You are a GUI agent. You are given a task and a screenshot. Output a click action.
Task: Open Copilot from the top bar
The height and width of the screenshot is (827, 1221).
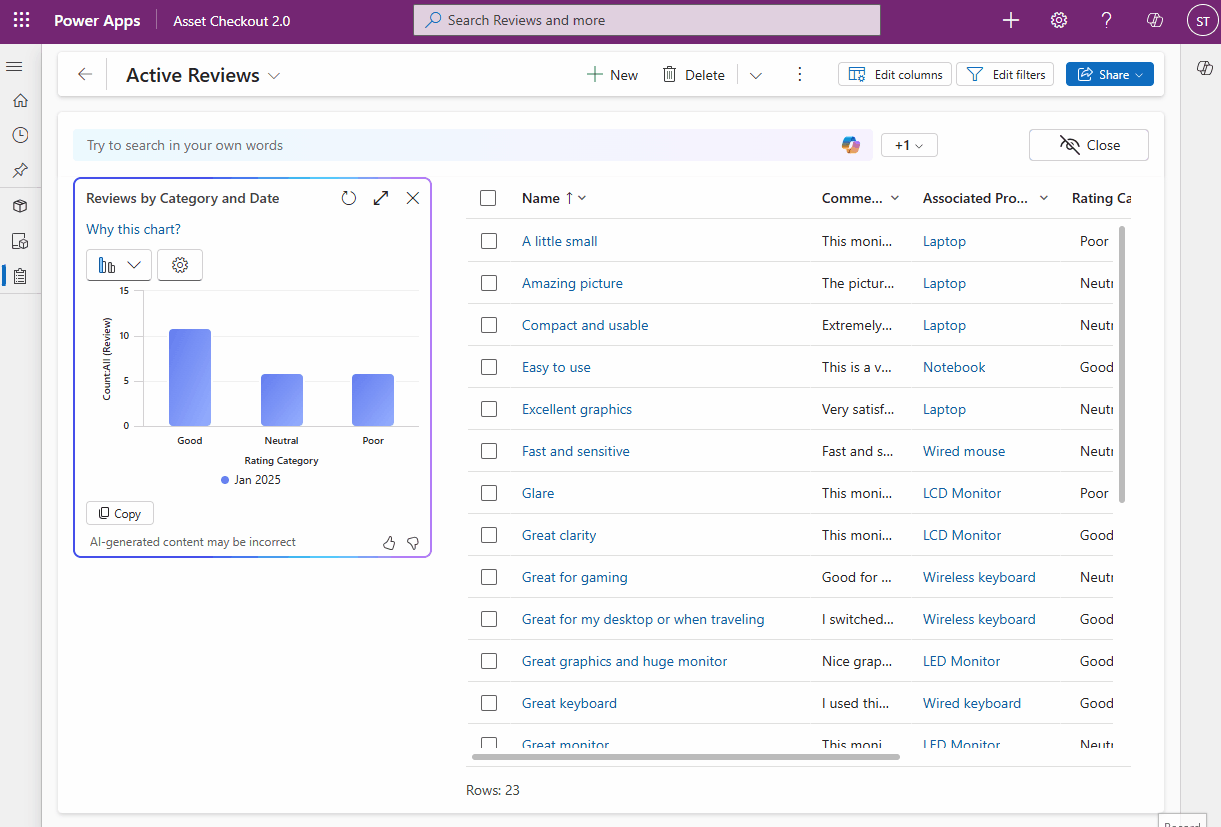pos(1155,20)
